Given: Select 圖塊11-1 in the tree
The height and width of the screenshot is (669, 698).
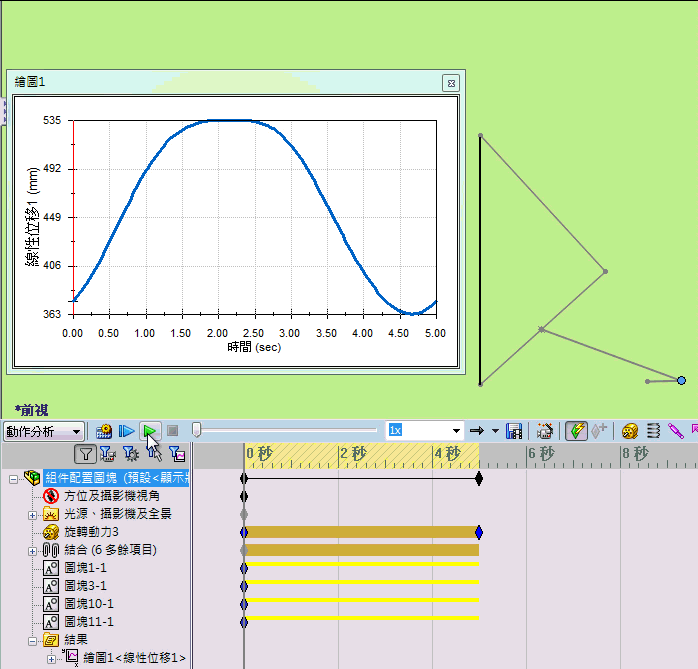Looking at the screenshot, I should click(89, 622).
